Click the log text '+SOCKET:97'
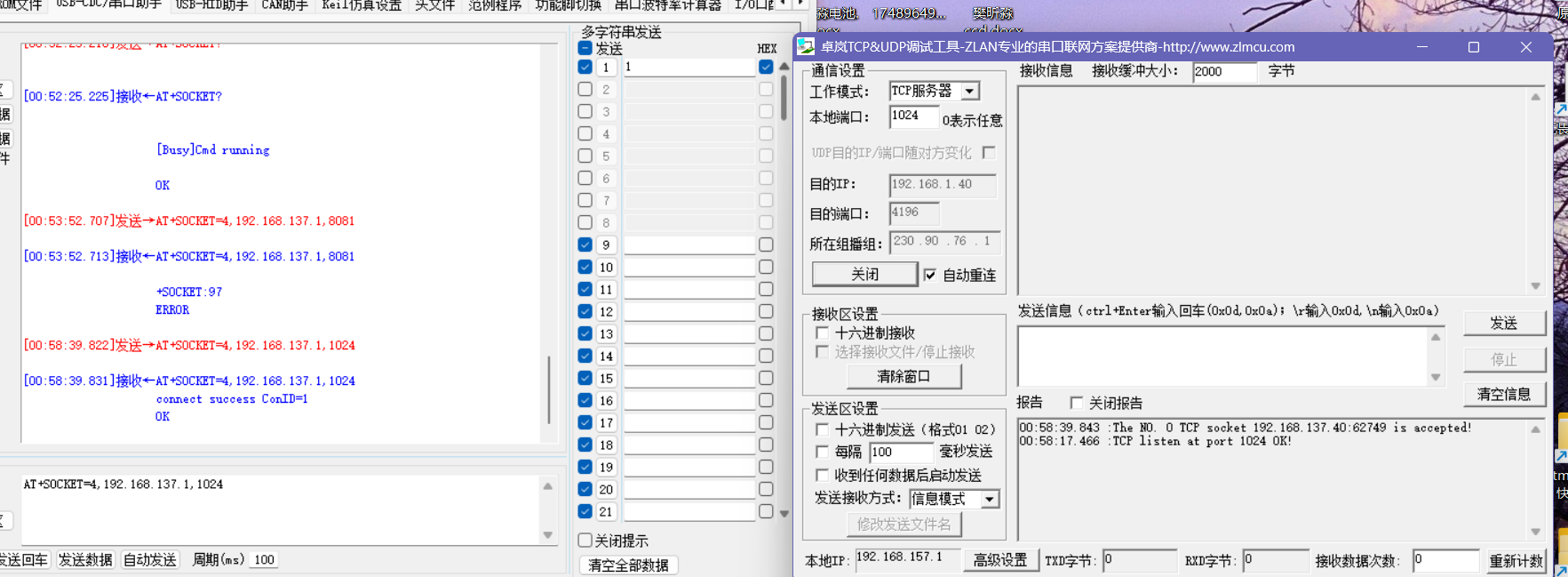This screenshot has height=577, width=1568. click(189, 292)
